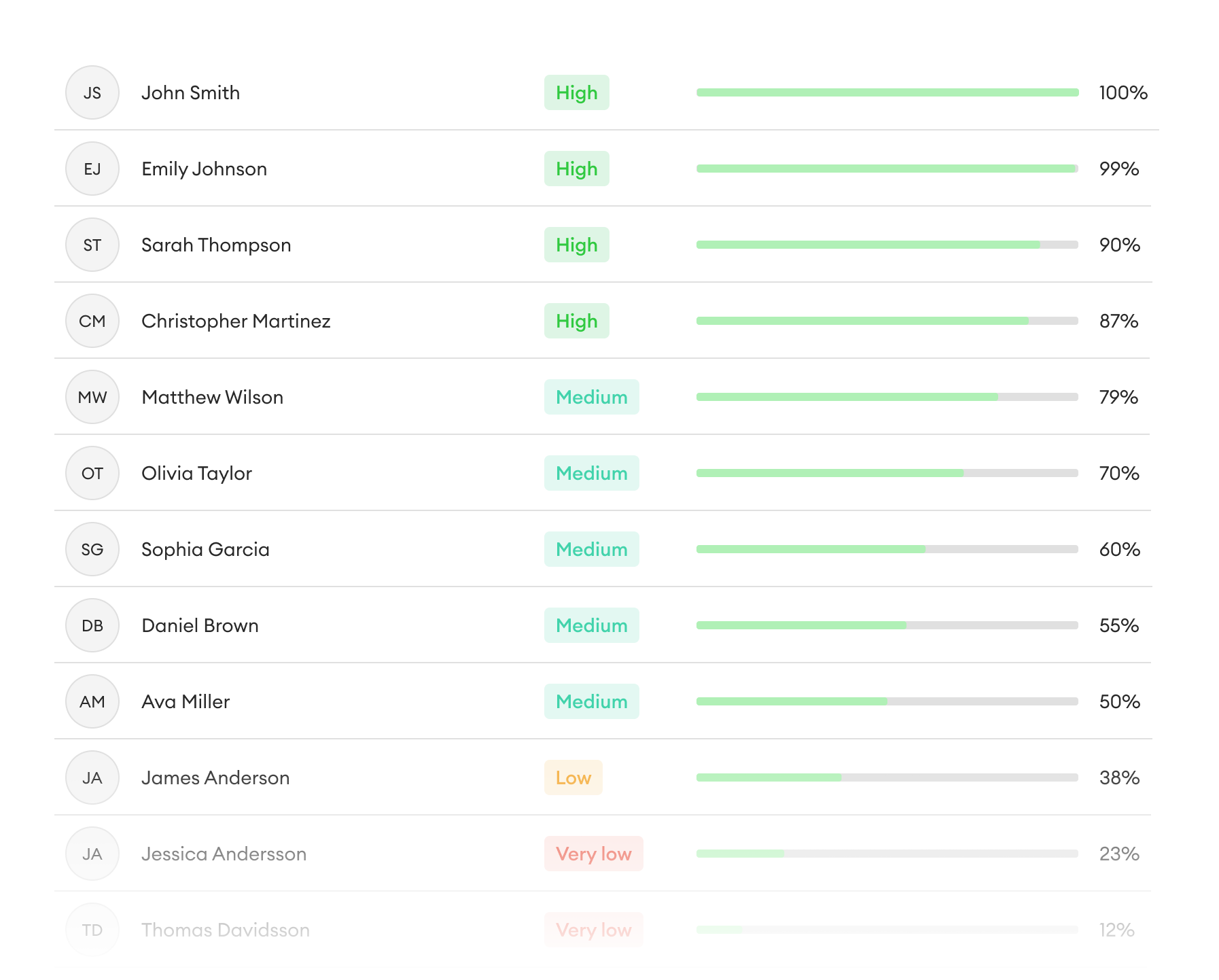
Task: Open Sarah Thompson's ST avatar
Action: 92,245
